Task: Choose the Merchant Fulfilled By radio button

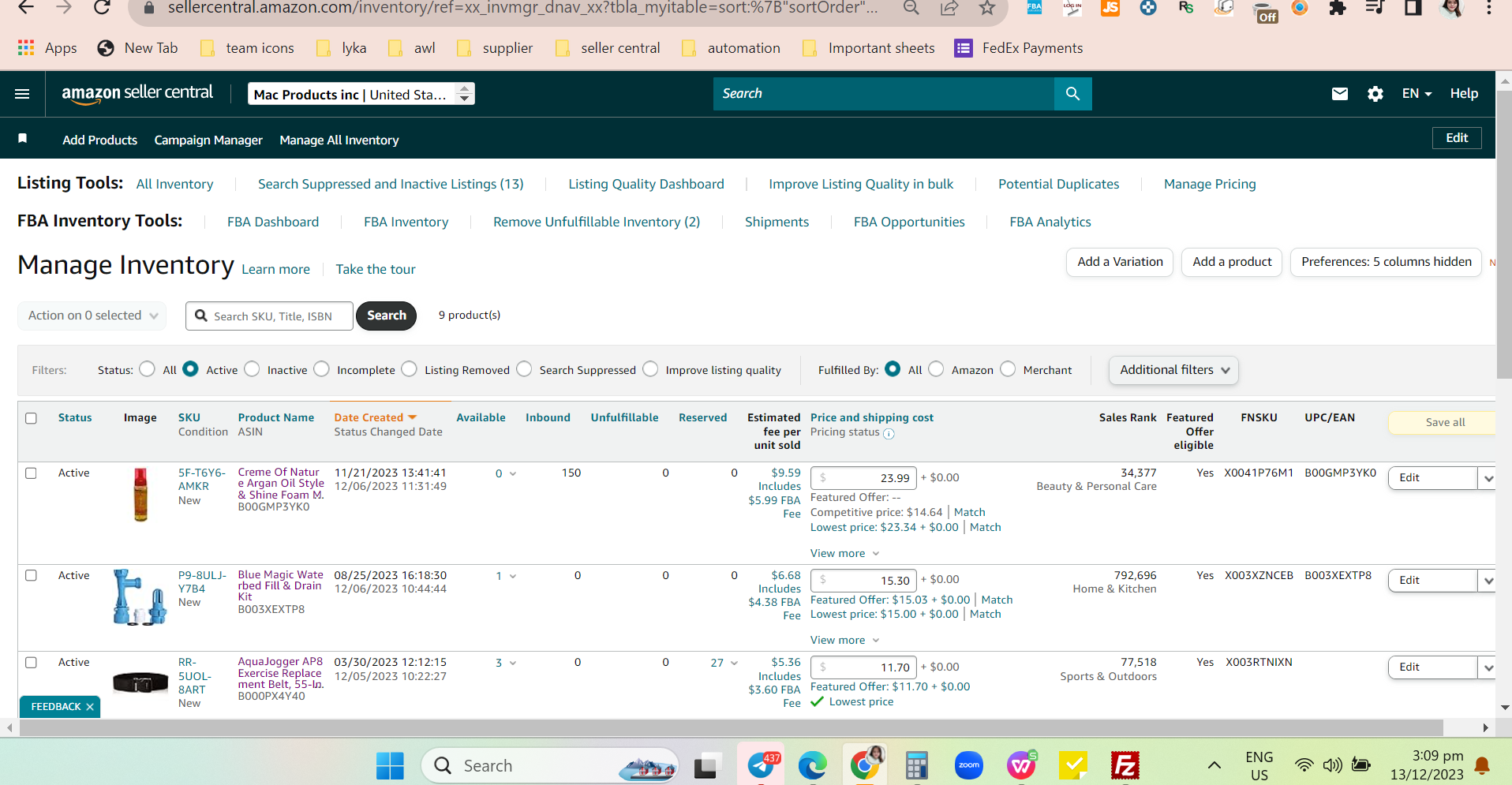Action: pyautogui.click(x=1008, y=369)
